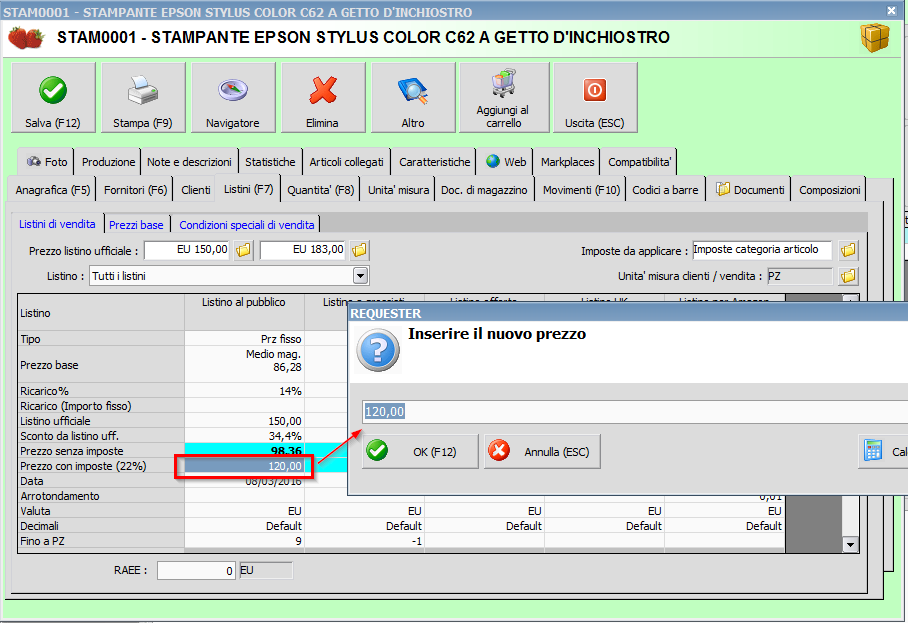Click the Imposte categoria articolo field
Screen dimensions: 908x623
[x=762, y=250]
